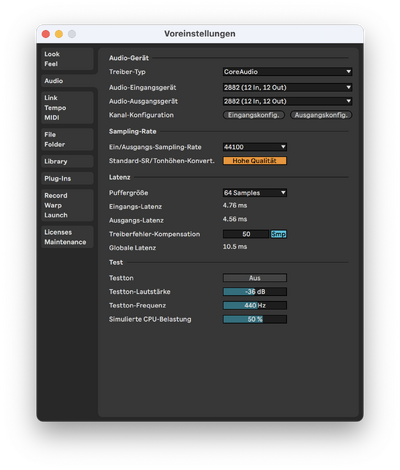Open the Audio-Ausgangsgerät device dropdown
This screenshot has width=400, height=470.
coord(287,101)
